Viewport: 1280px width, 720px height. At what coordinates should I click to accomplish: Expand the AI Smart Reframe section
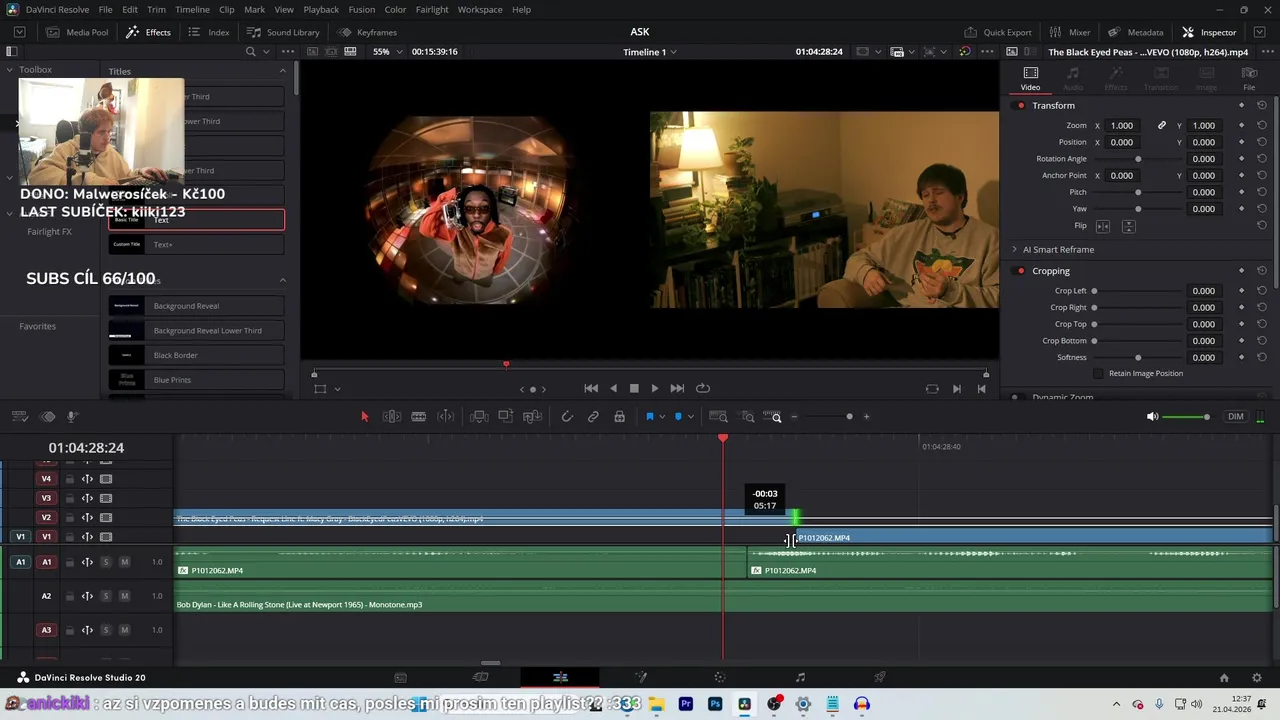(1013, 249)
